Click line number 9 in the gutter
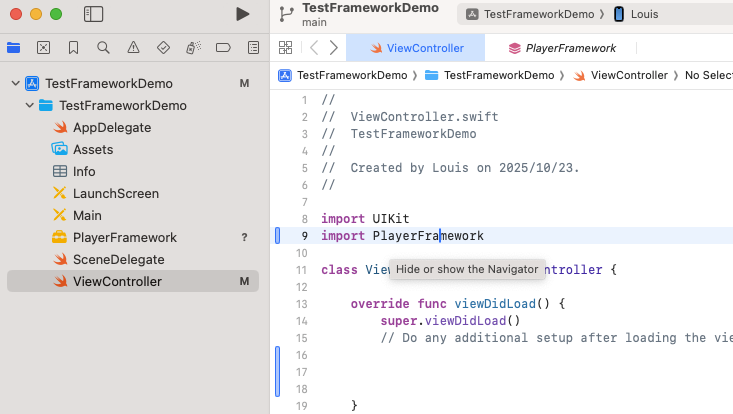 304,236
